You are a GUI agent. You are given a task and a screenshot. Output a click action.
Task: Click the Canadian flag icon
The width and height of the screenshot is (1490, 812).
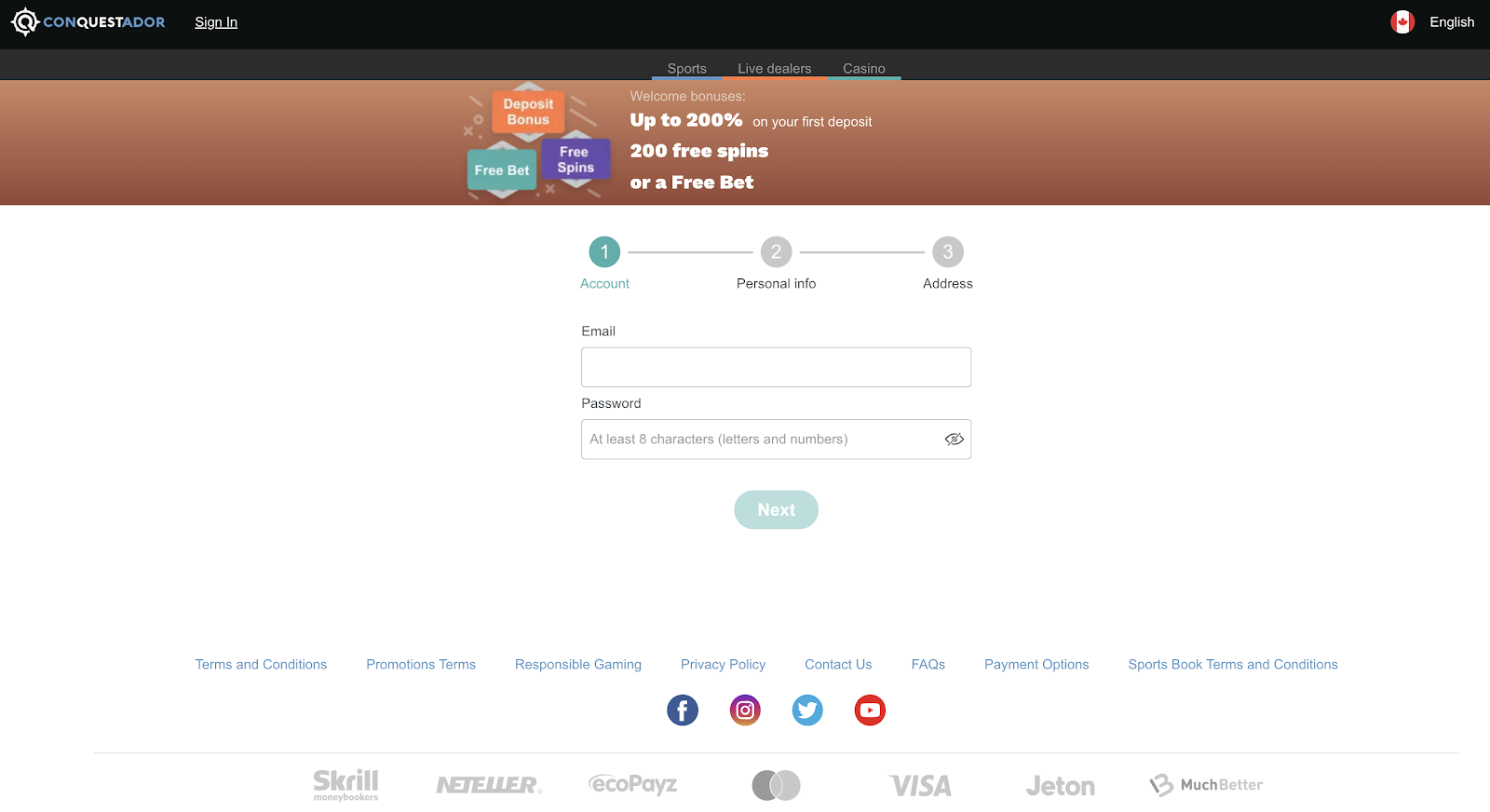[1402, 21]
